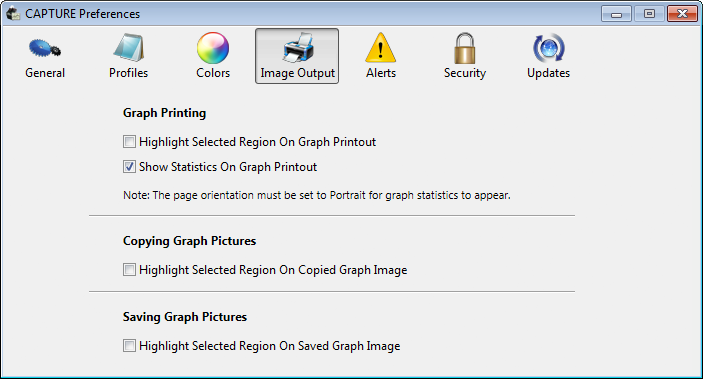Click the Show Statistics On Graph Printout label
Screen dimensions: 703x379
(x=228, y=167)
